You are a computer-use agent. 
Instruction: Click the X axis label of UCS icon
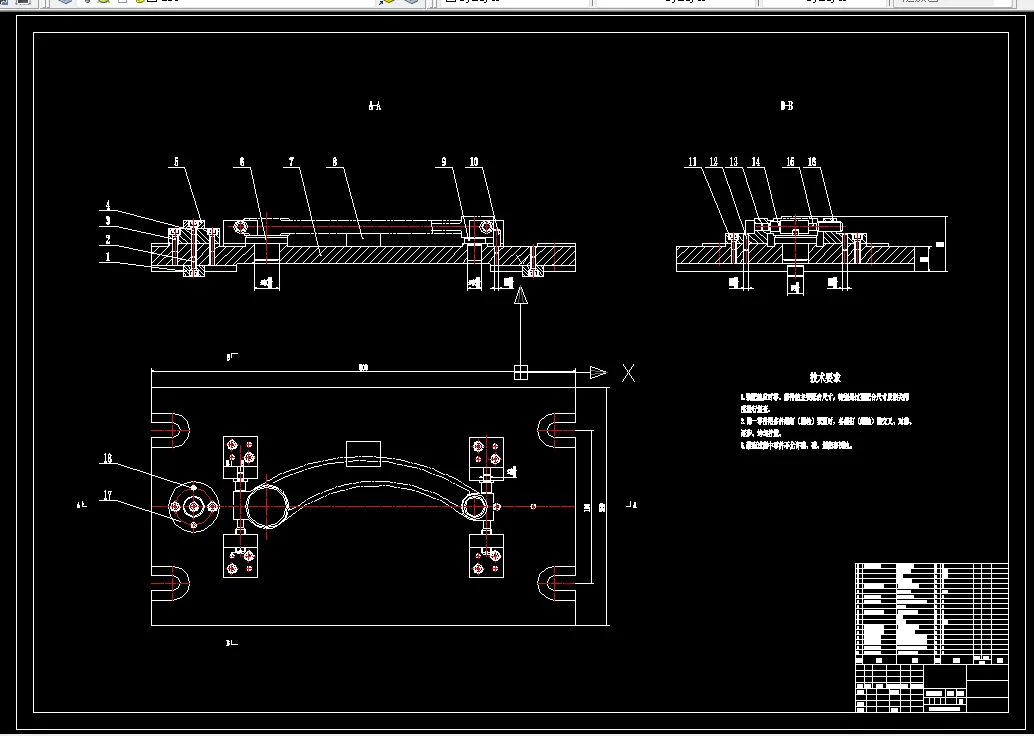628,373
